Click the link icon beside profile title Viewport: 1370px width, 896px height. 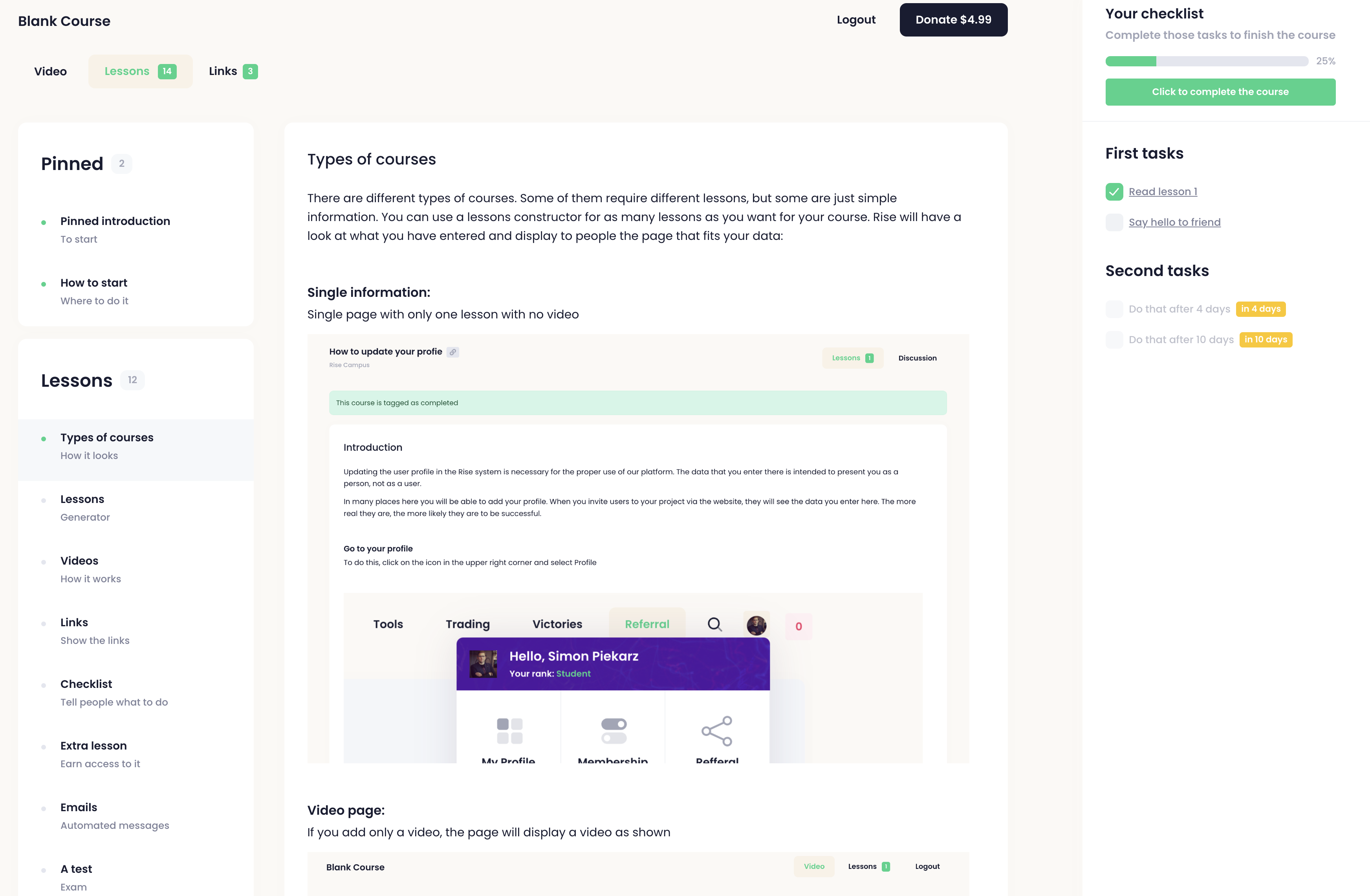453,352
